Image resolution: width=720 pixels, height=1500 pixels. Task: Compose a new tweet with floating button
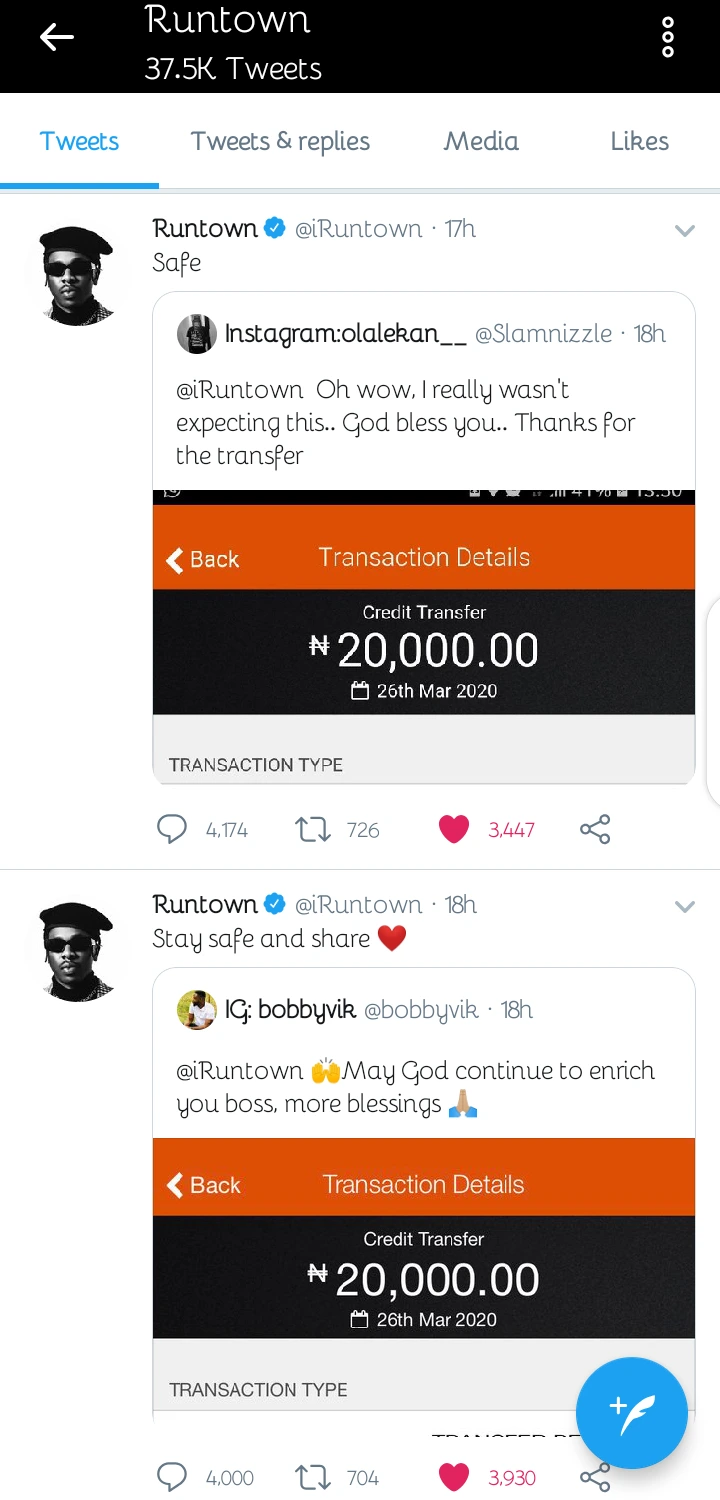631,1413
